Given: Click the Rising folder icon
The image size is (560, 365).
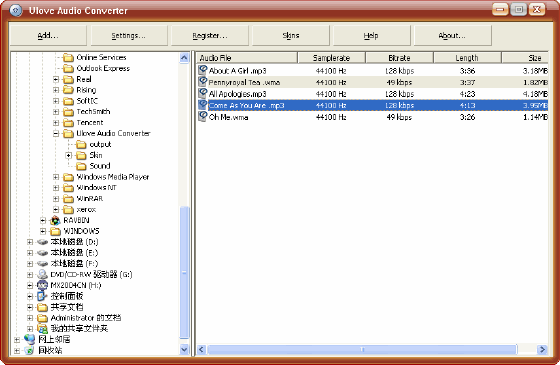Looking at the screenshot, I should tap(68, 90).
